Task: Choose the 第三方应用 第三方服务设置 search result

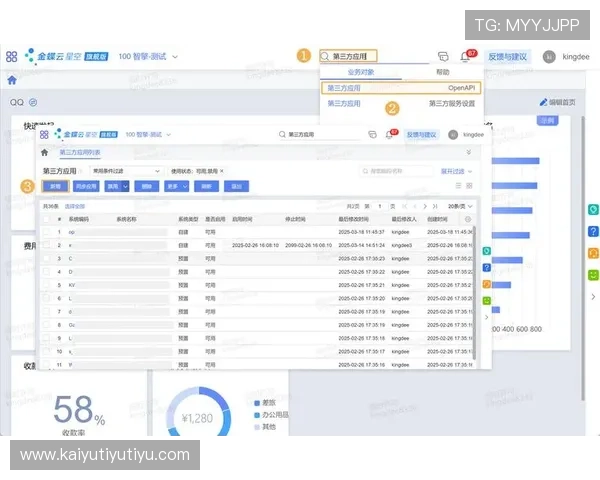Action: pyautogui.click(x=401, y=103)
